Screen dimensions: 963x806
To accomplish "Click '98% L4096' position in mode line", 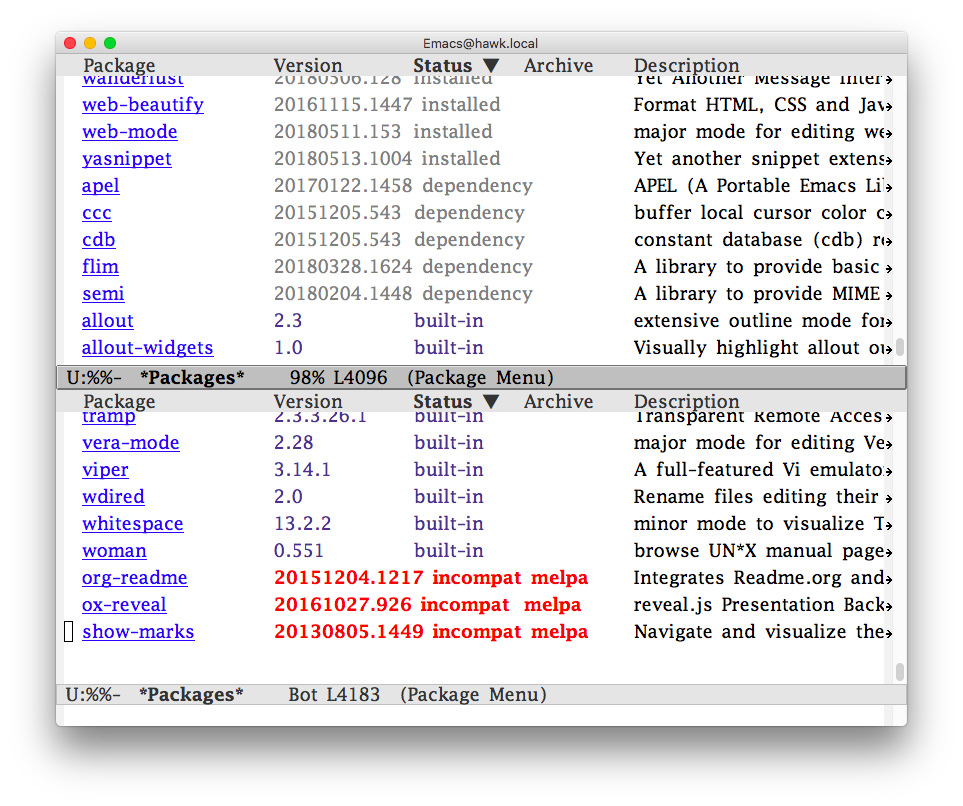I will click(x=338, y=377).
